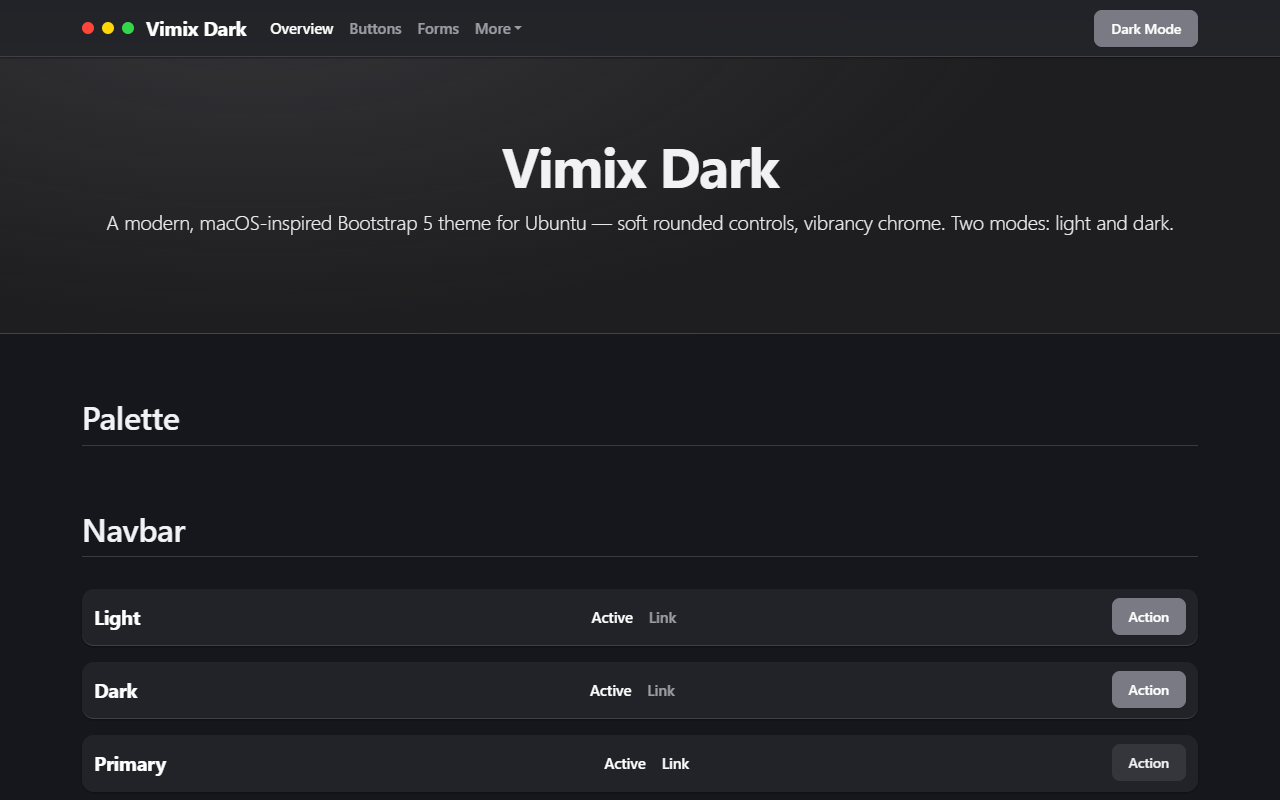
Task: Click the green dot beside the Vimix Dark brand
Action: (128, 28)
